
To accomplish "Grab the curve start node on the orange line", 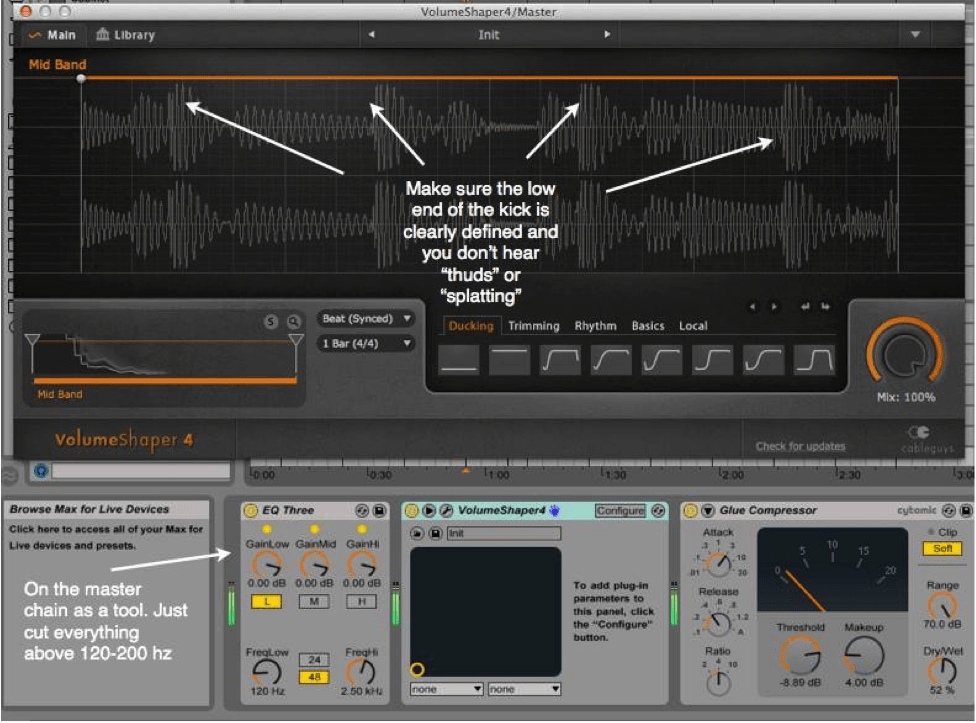I will pos(81,78).
